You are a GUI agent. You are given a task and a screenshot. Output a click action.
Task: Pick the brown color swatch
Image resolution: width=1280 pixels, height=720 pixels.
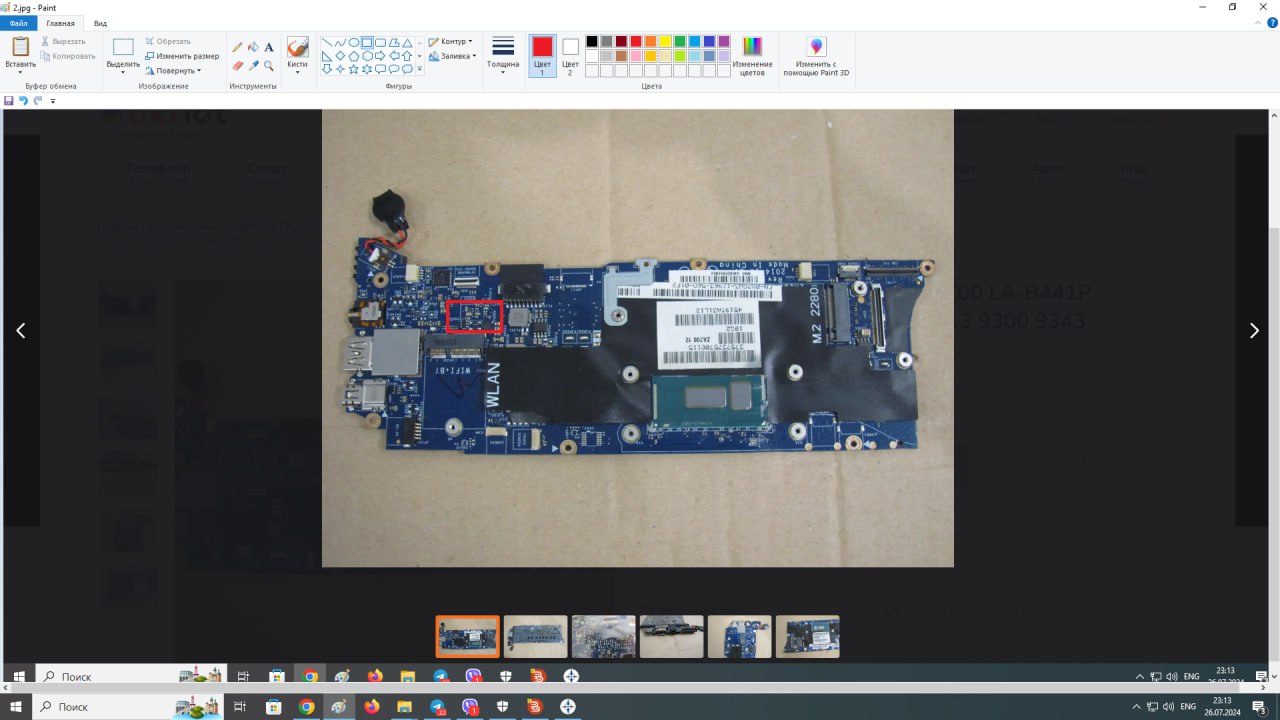tap(621, 56)
